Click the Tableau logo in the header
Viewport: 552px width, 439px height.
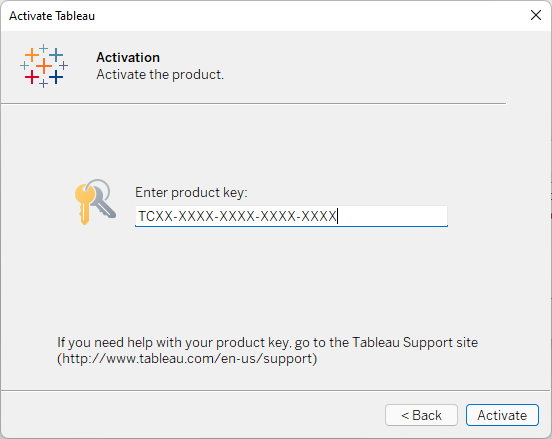click(x=44, y=66)
